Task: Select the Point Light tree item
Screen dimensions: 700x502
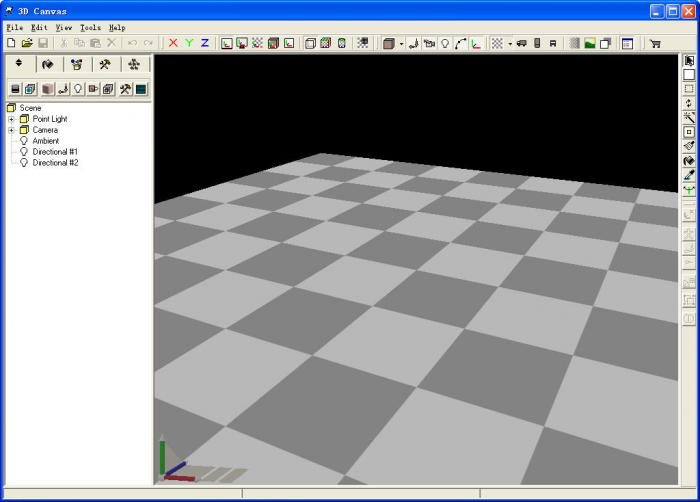Action: pos(50,119)
